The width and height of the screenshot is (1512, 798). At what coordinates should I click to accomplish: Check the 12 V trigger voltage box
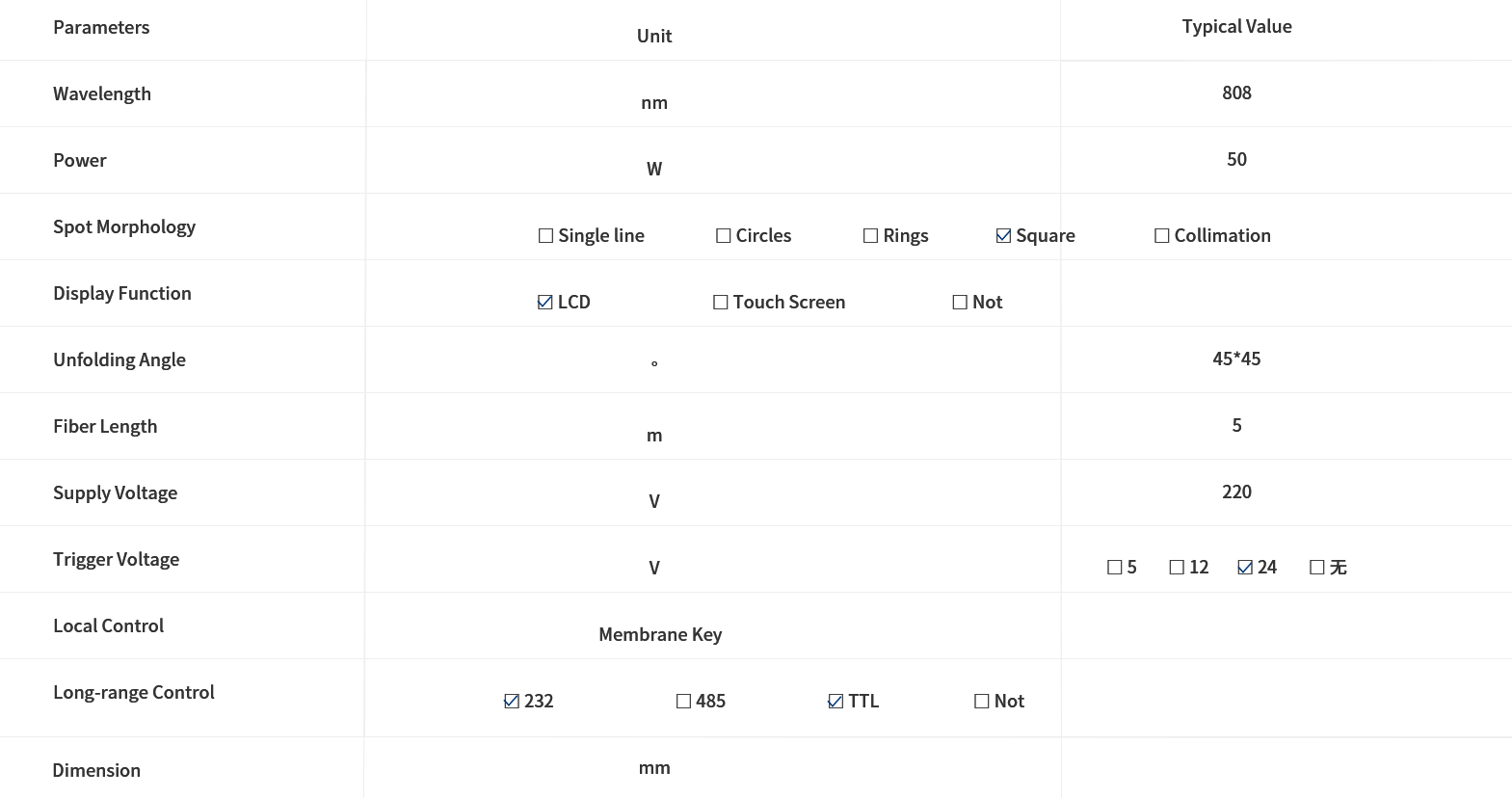(1177, 568)
